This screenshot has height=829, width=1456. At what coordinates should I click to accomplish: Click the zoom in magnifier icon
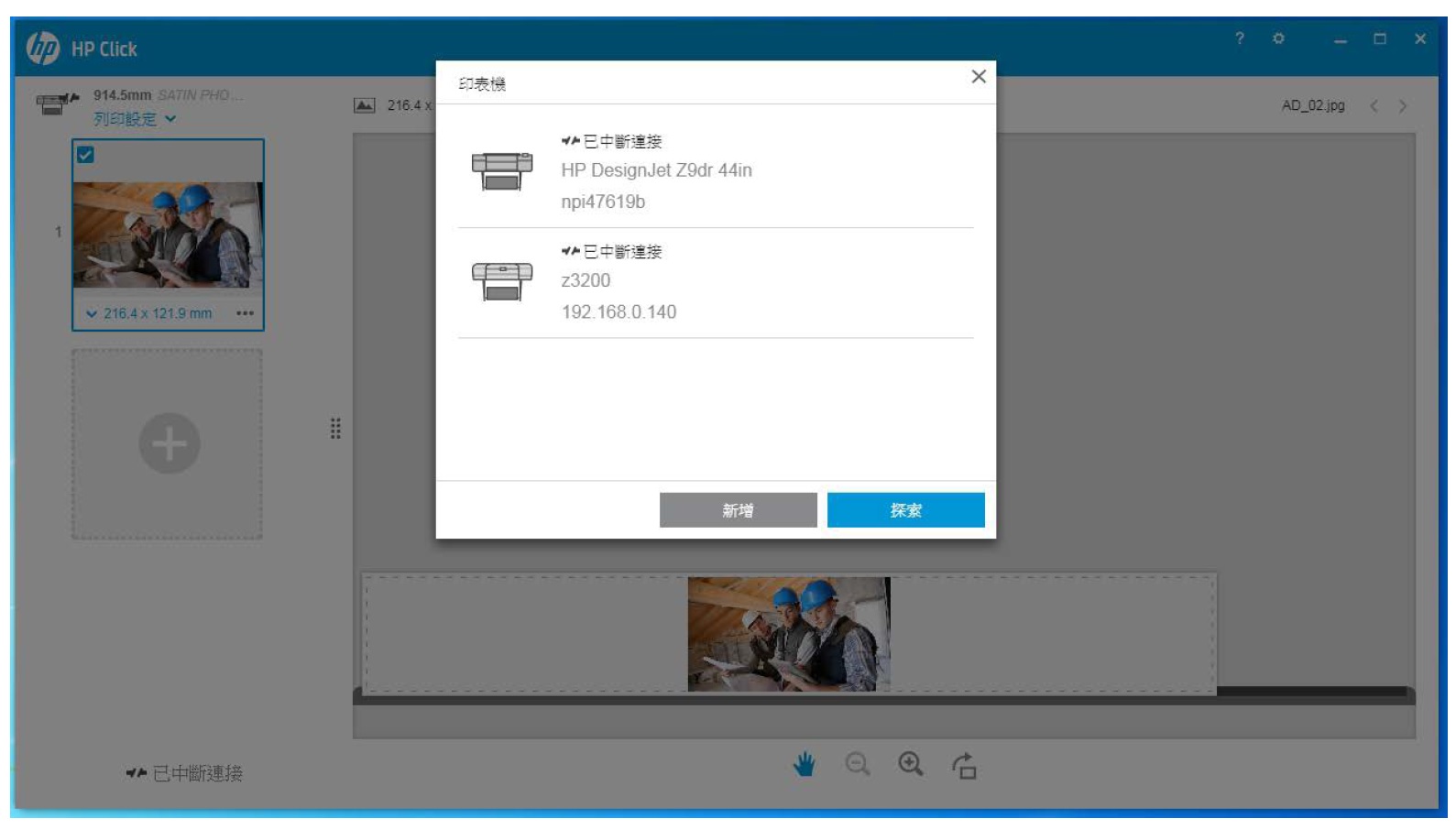click(910, 764)
